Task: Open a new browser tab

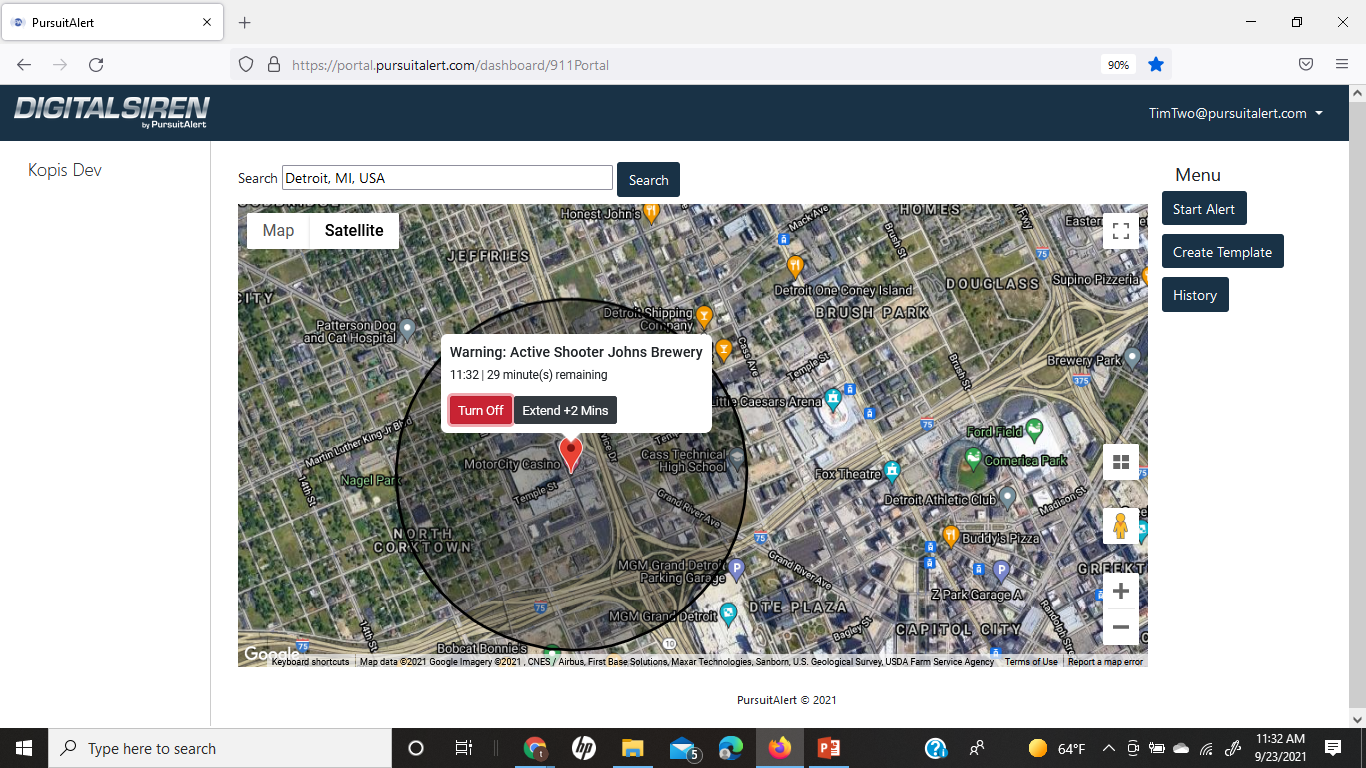Action: pos(245,22)
